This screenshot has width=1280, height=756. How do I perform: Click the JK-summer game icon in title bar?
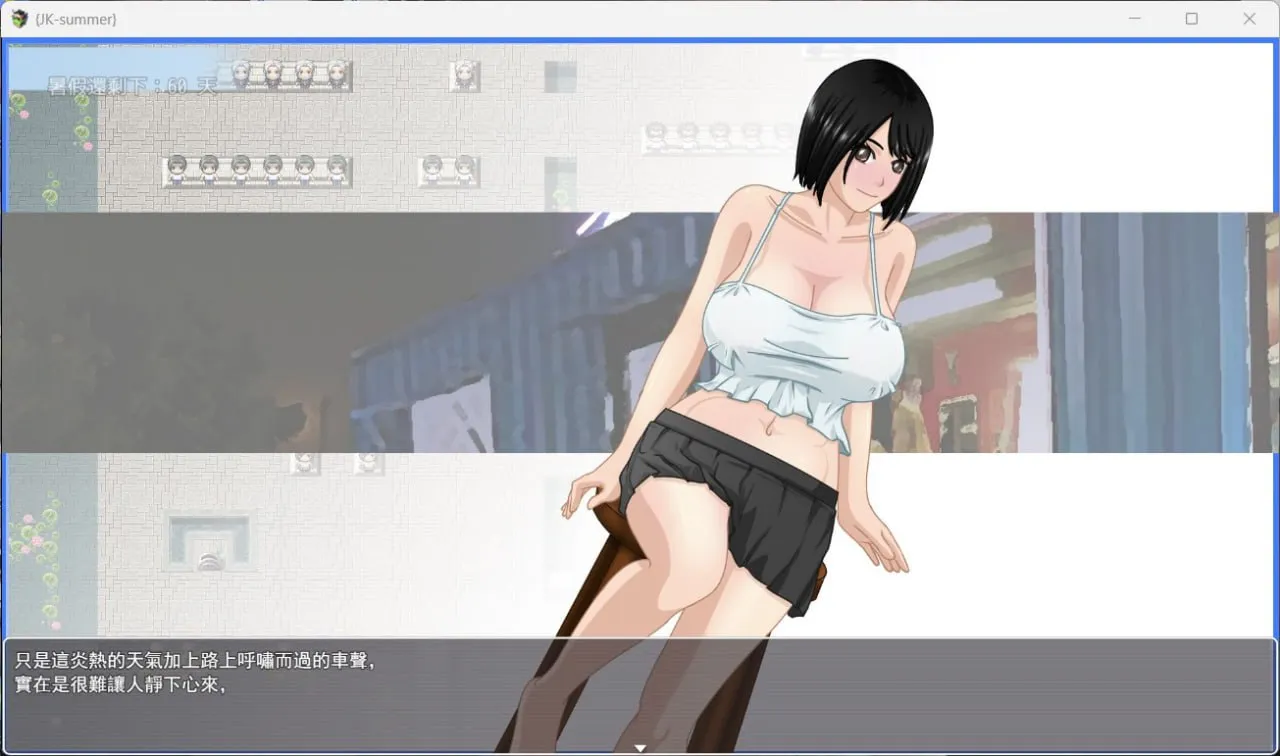[18, 19]
